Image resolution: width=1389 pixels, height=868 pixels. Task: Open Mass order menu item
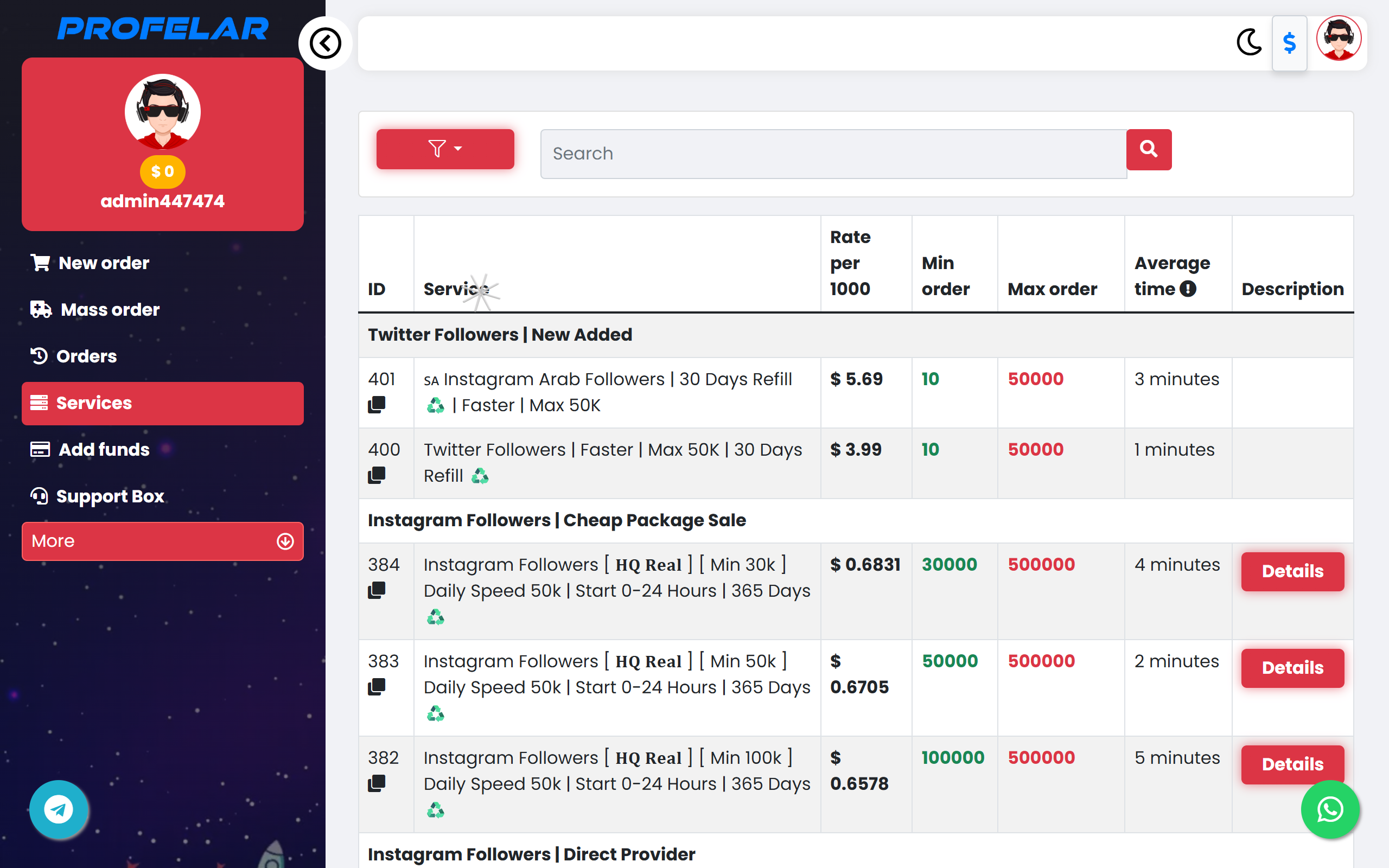tap(162, 309)
